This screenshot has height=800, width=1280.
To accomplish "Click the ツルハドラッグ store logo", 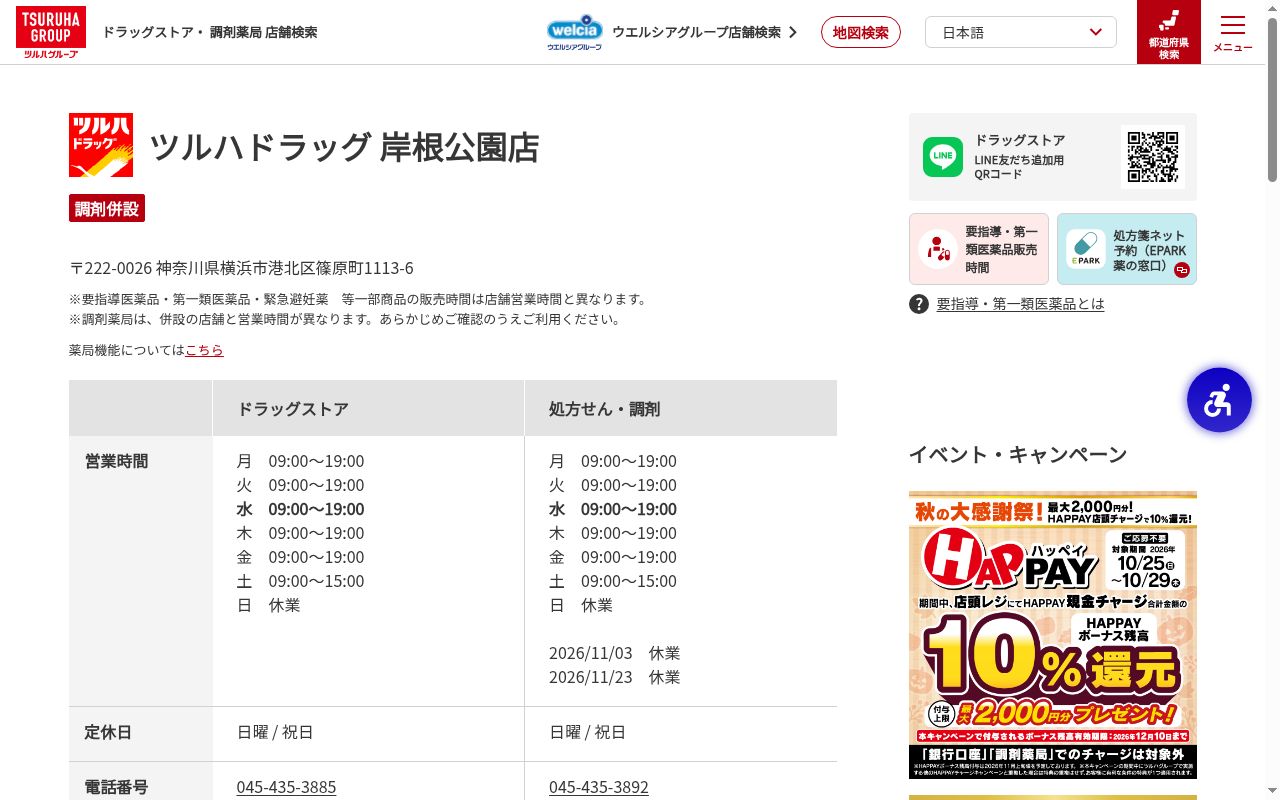I will point(101,145).
